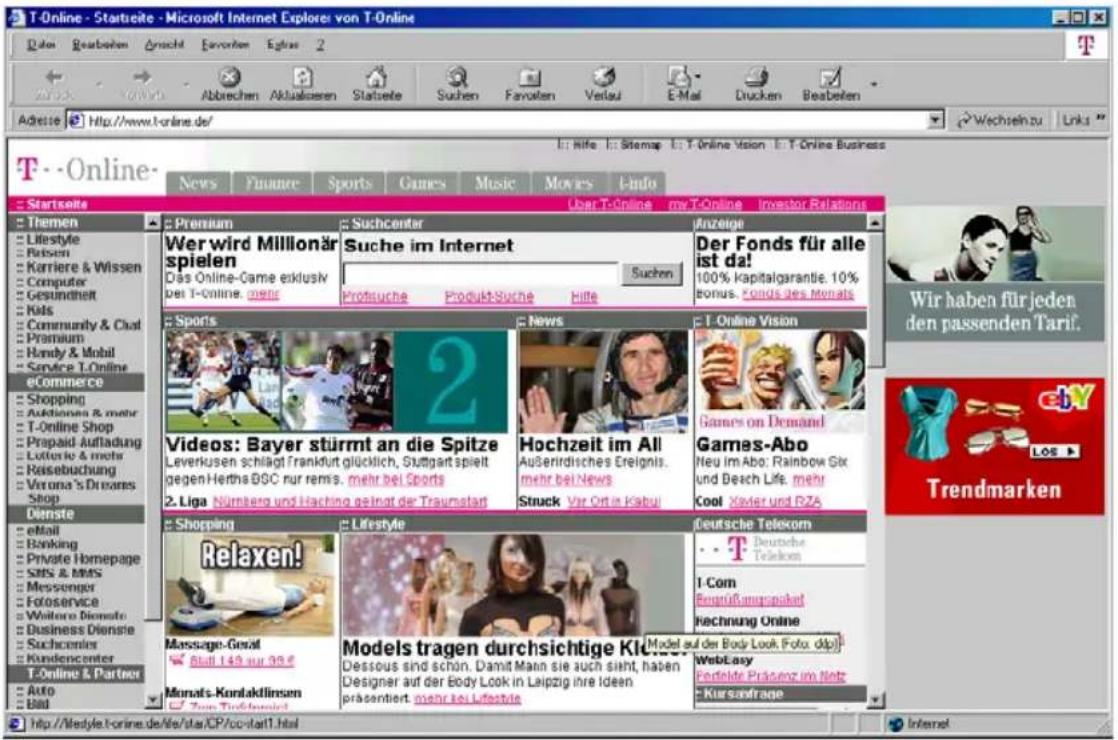
Task: Open the Fonds des Monats link
Action: click(798, 294)
